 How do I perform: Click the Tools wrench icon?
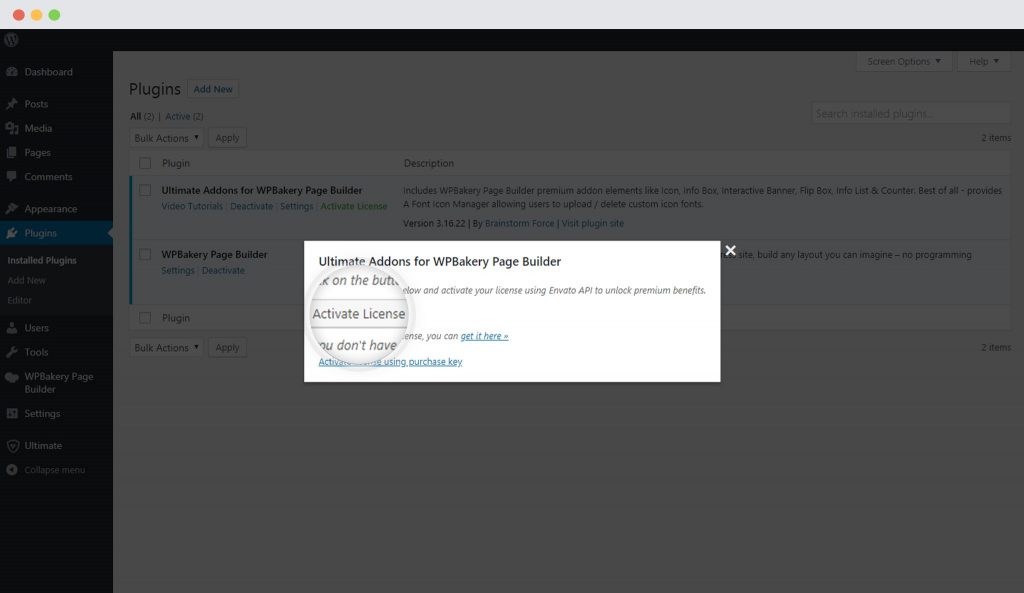[12, 352]
